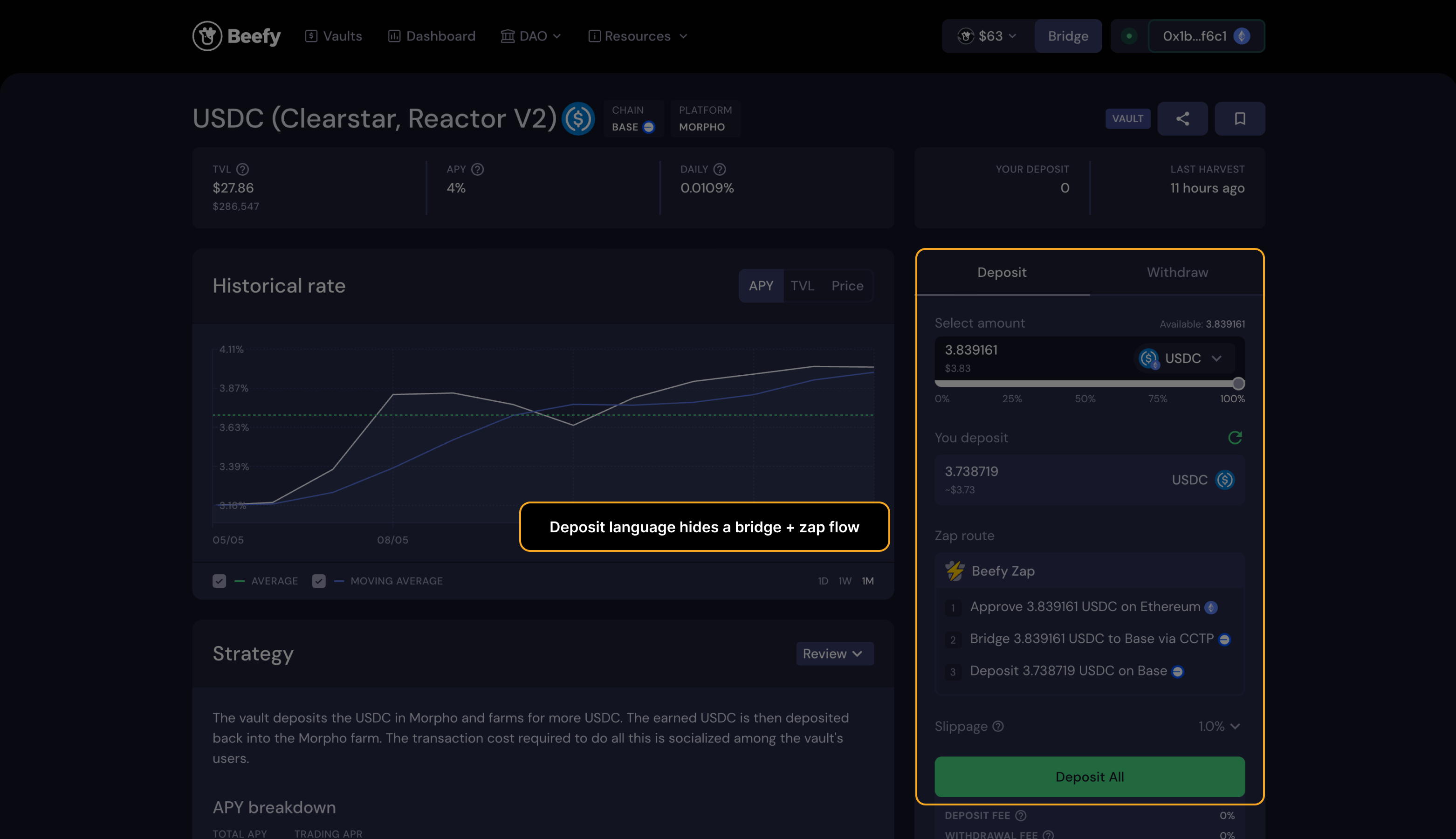
Task: Open the USDC token selector dropdown
Action: coord(1184,358)
